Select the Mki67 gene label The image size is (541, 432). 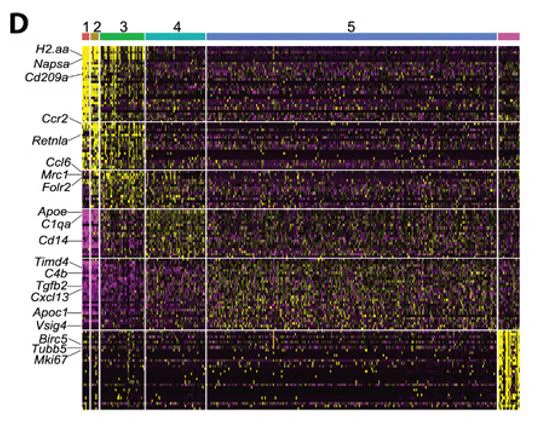[50, 360]
